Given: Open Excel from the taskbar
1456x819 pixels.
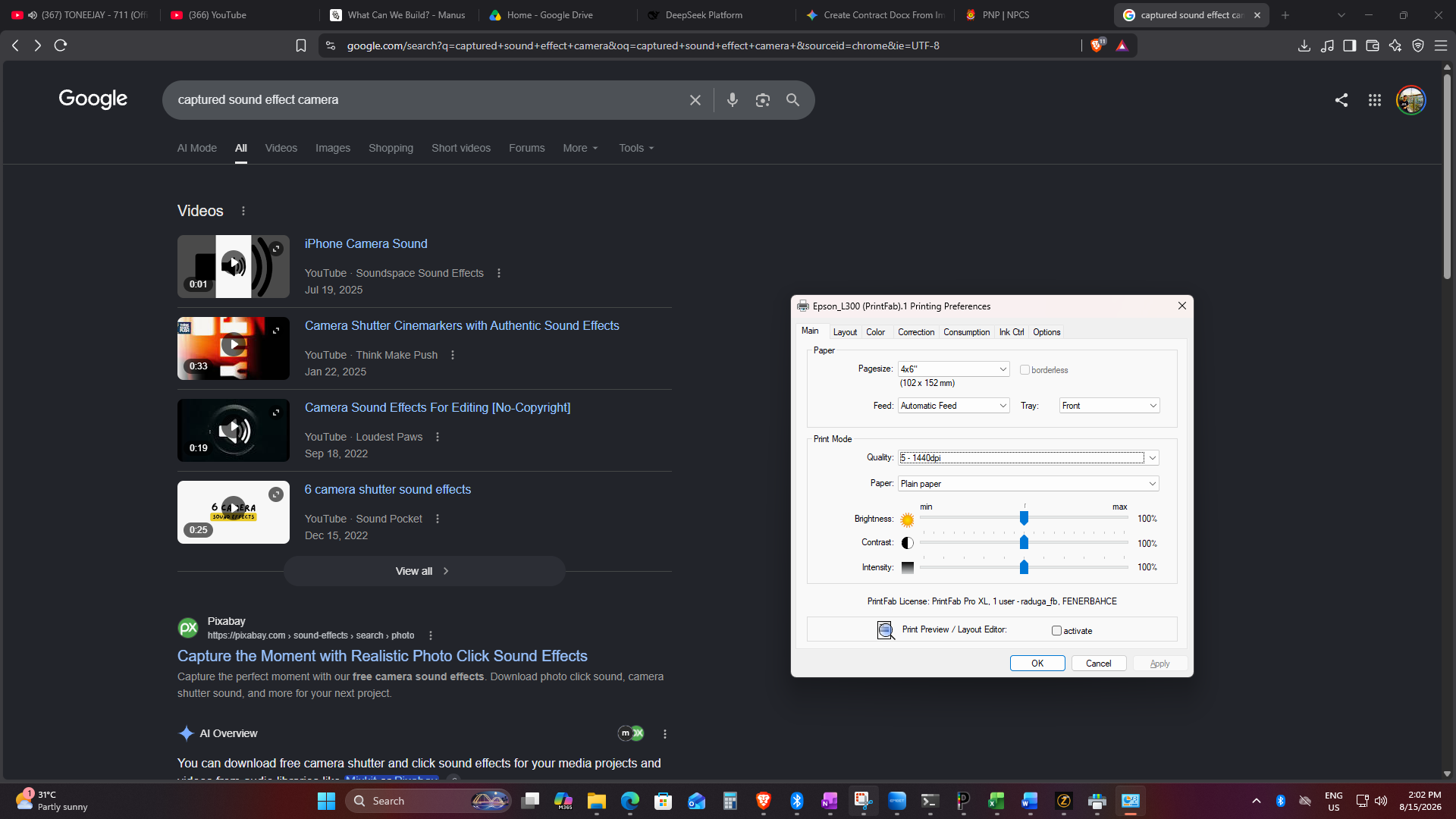Looking at the screenshot, I should click(996, 801).
